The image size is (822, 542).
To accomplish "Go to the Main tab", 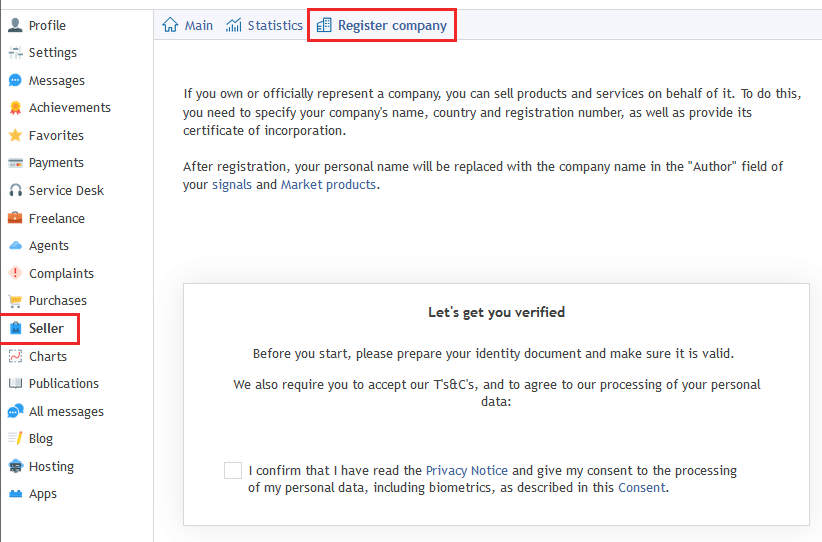I will pyautogui.click(x=187, y=25).
